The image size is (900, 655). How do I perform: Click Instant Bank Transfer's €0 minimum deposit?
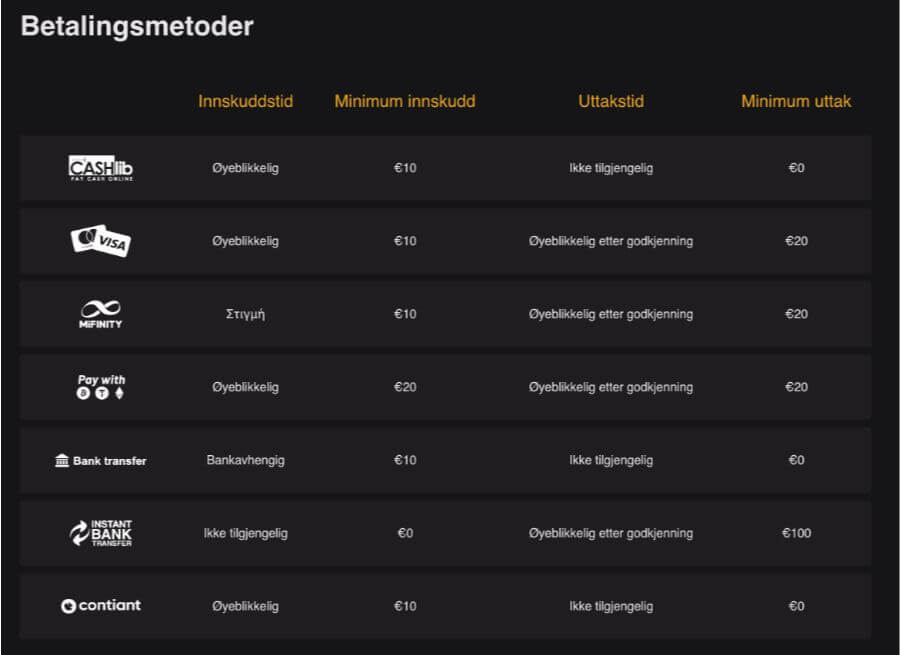pyautogui.click(x=405, y=533)
